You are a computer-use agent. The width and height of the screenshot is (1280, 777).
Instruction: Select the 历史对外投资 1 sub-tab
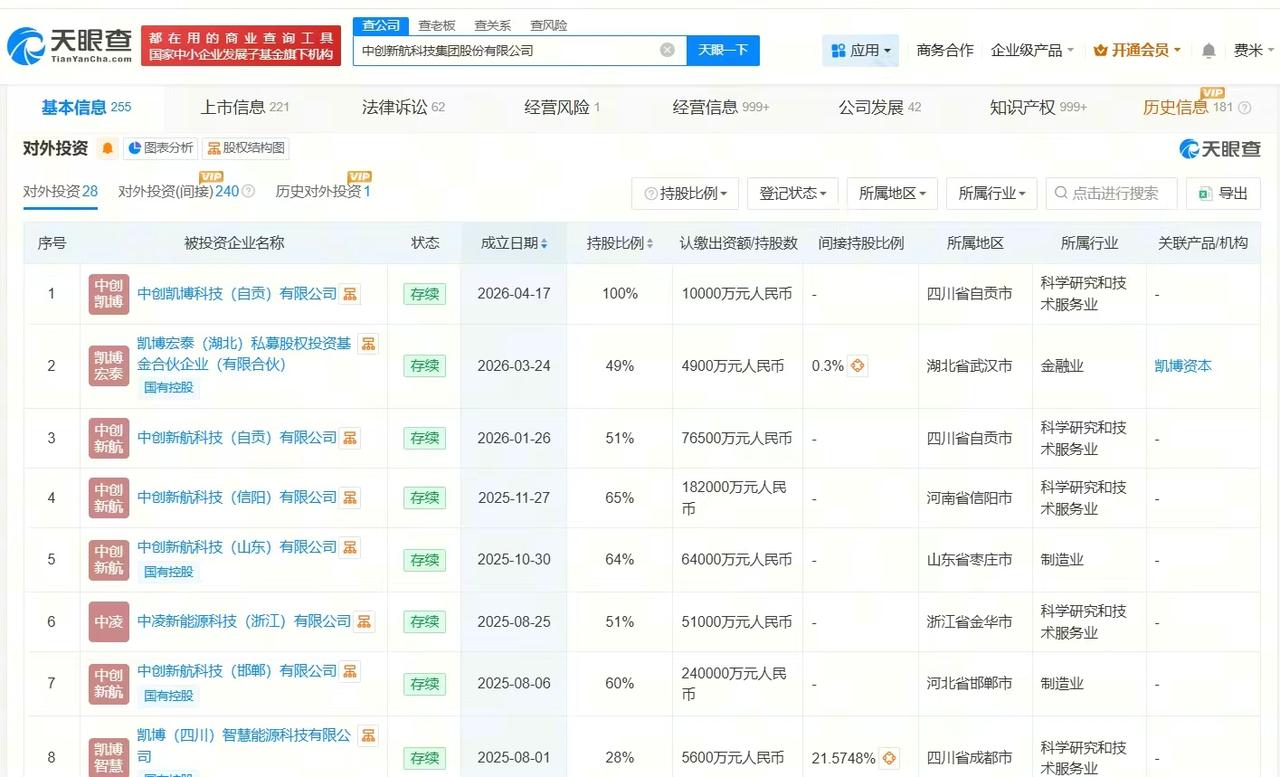323,191
